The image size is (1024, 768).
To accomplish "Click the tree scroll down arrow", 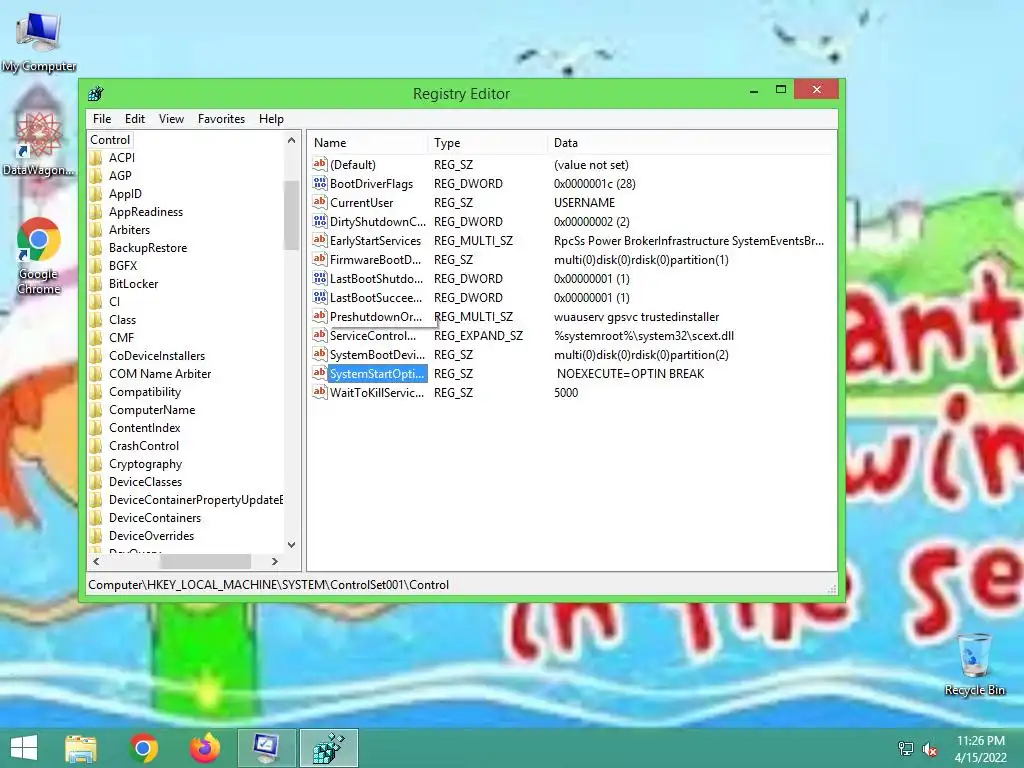I will (x=291, y=545).
